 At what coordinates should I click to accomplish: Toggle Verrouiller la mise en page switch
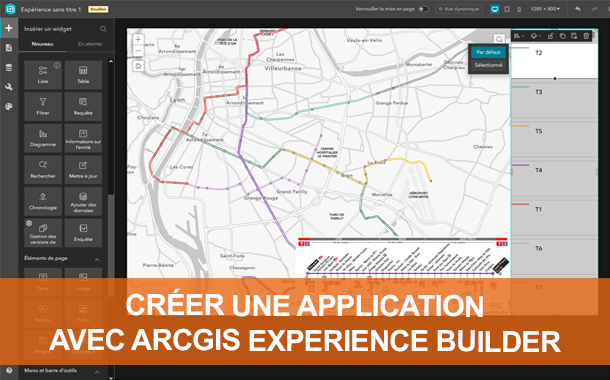[x=423, y=9]
